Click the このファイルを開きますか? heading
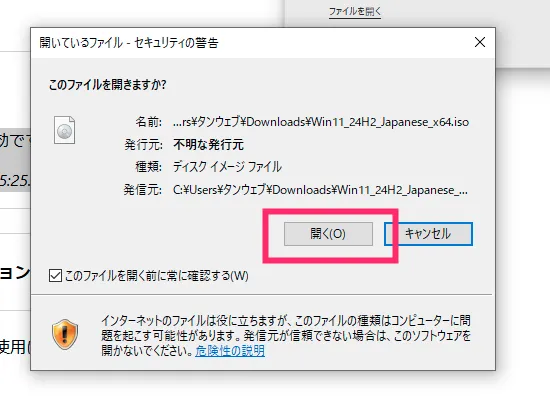The image size is (550, 406). click(107, 85)
